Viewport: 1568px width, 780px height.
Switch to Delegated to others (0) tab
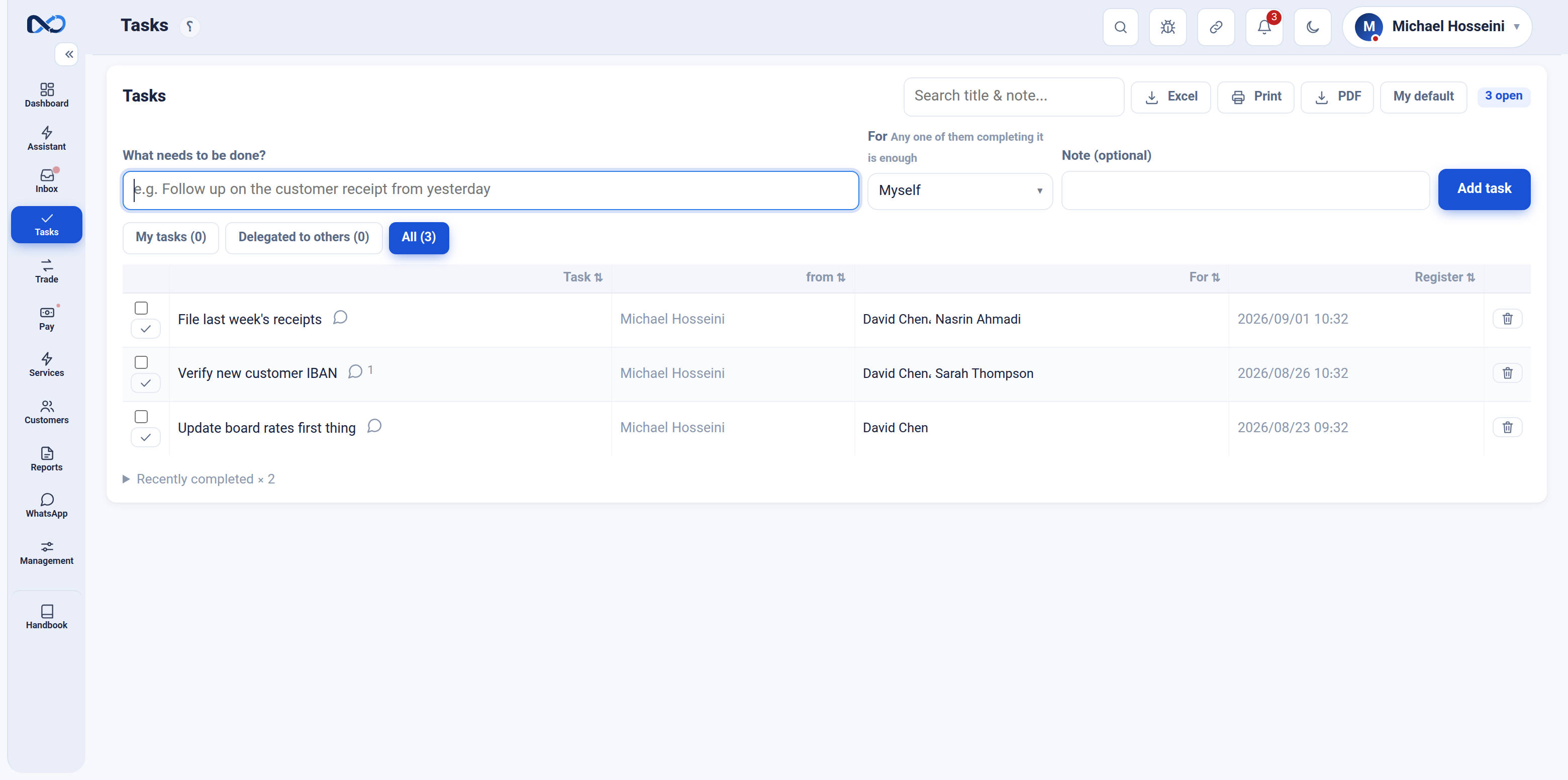pos(304,238)
